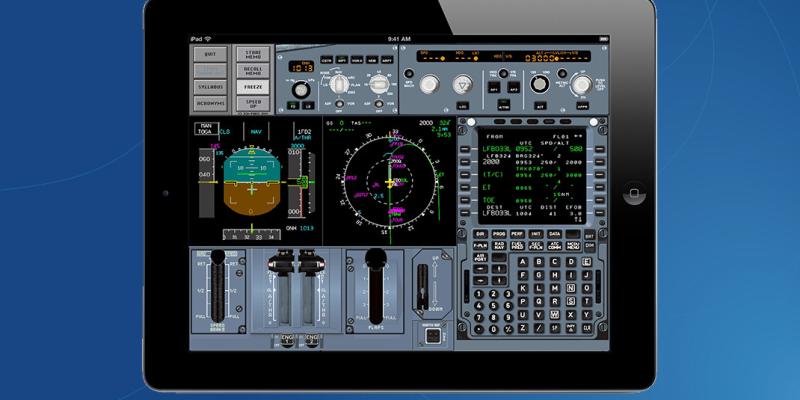
Task: Click the FCU speed selector knob
Action: coord(430,84)
